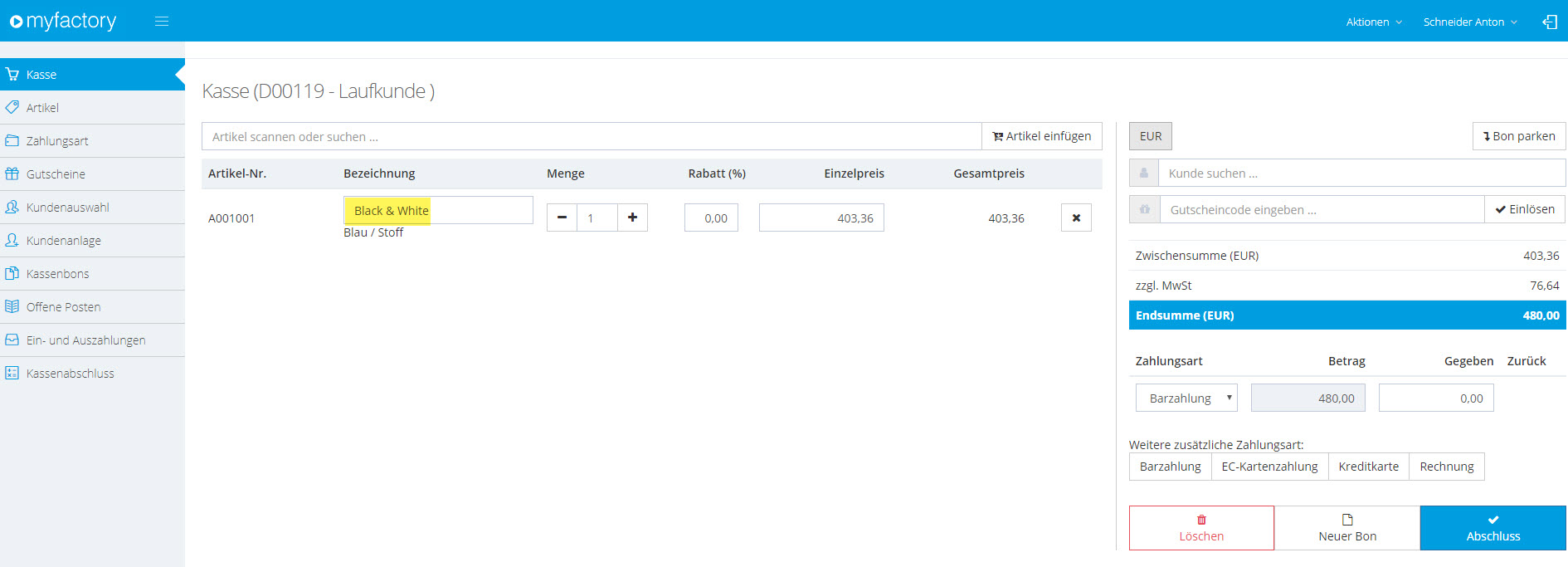
Task: Open Kassenbons in the sidebar
Action: coord(92,273)
